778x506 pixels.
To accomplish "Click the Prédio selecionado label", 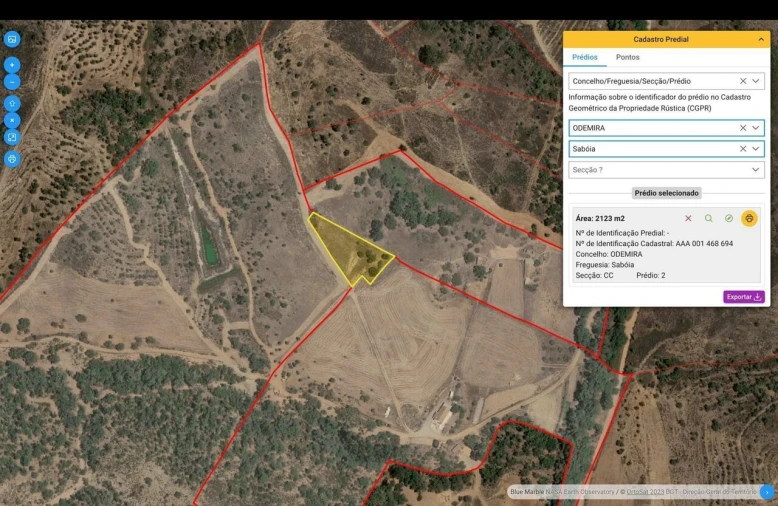I will coord(666,193).
